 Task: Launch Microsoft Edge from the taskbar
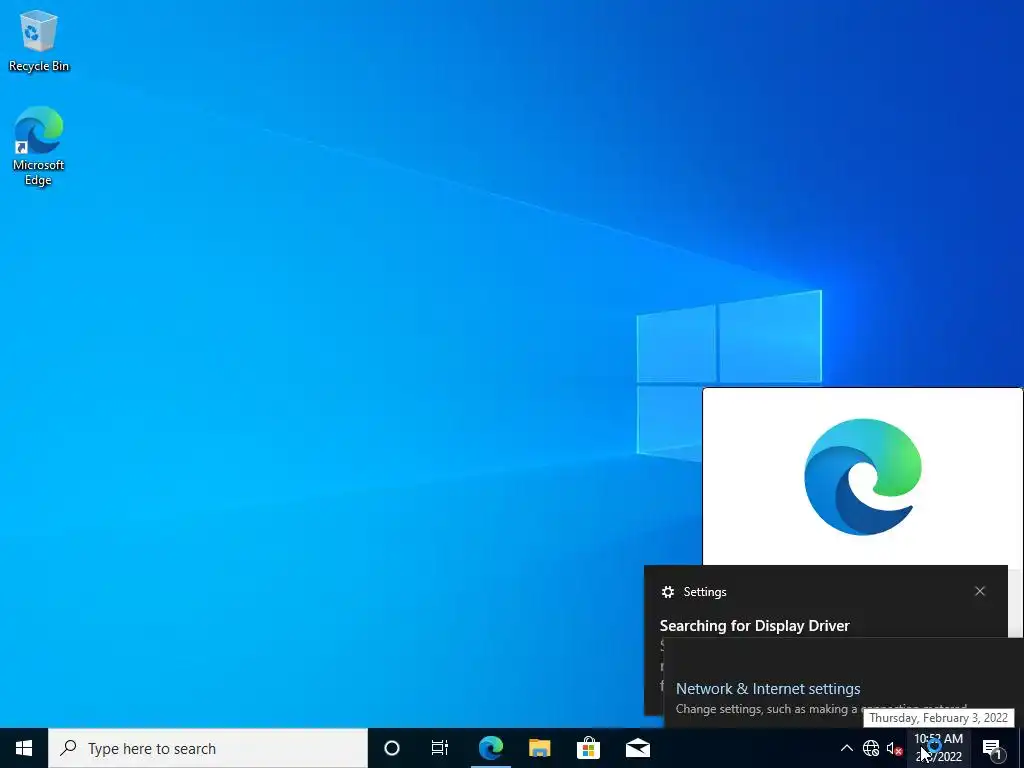pyautogui.click(x=490, y=748)
